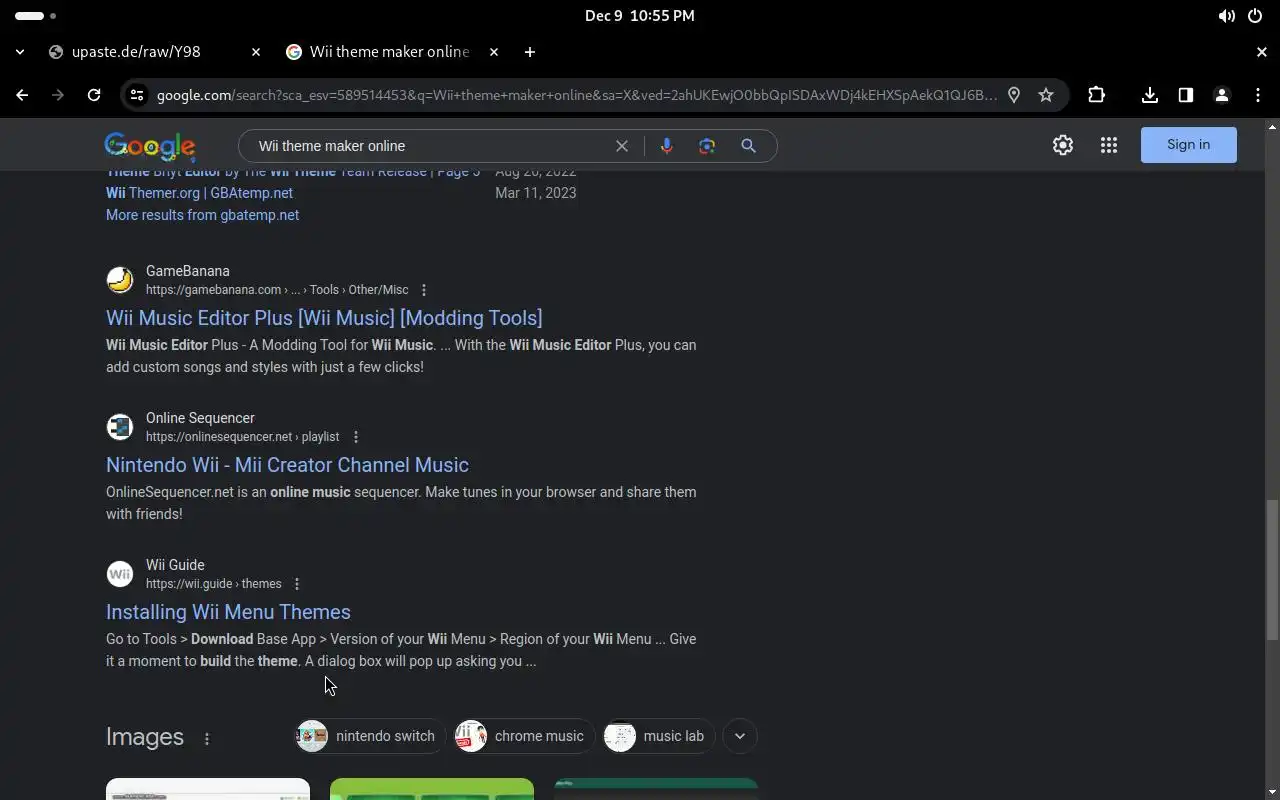This screenshot has height=800, width=1280.
Task: Open Google quick settings gear
Action: pyautogui.click(x=1063, y=145)
